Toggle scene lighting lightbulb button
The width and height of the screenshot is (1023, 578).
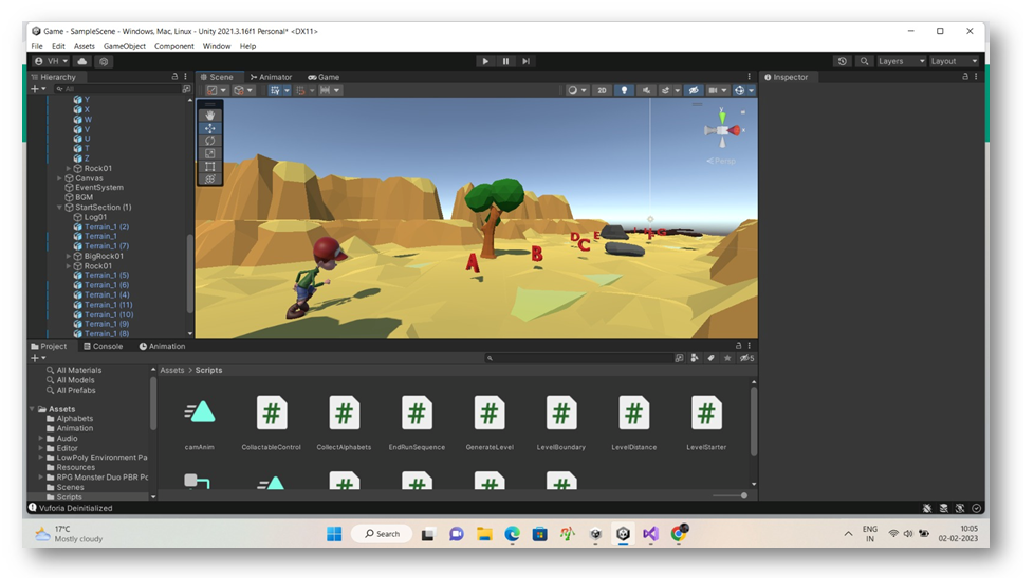[626, 90]
